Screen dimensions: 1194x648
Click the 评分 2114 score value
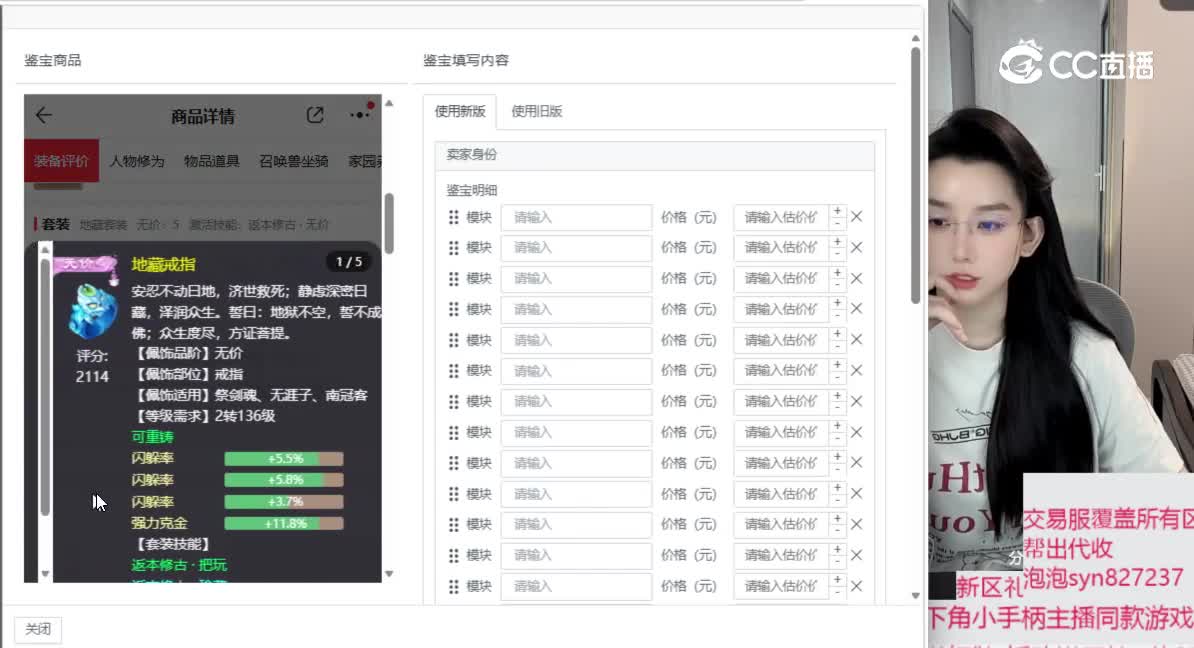pos(92,376)
